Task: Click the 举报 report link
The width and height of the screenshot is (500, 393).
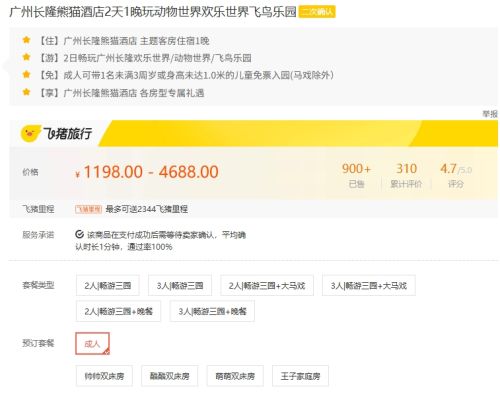Action: pos(490,114)
